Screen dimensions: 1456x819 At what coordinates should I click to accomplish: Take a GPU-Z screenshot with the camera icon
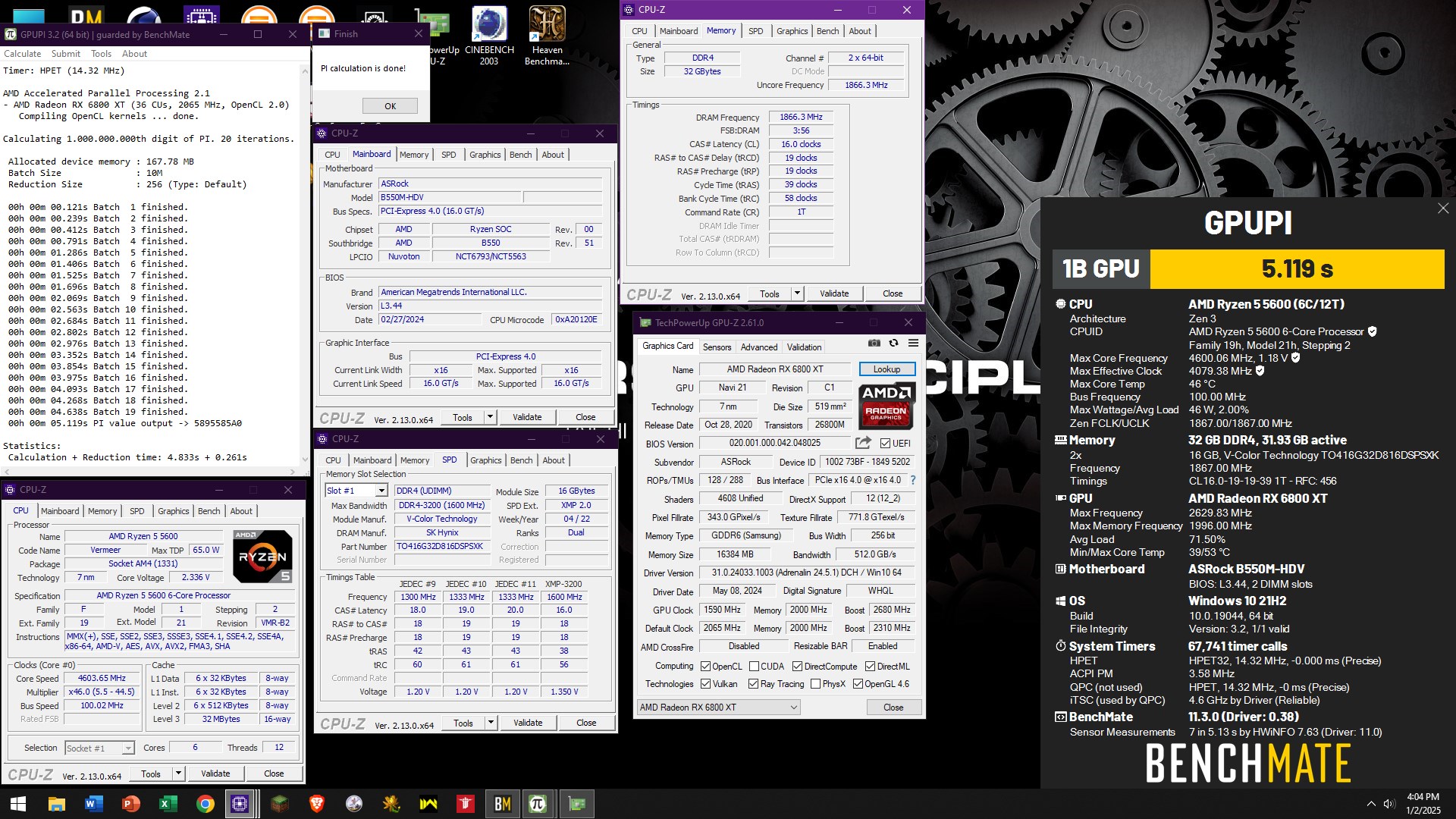click(874, 344)
